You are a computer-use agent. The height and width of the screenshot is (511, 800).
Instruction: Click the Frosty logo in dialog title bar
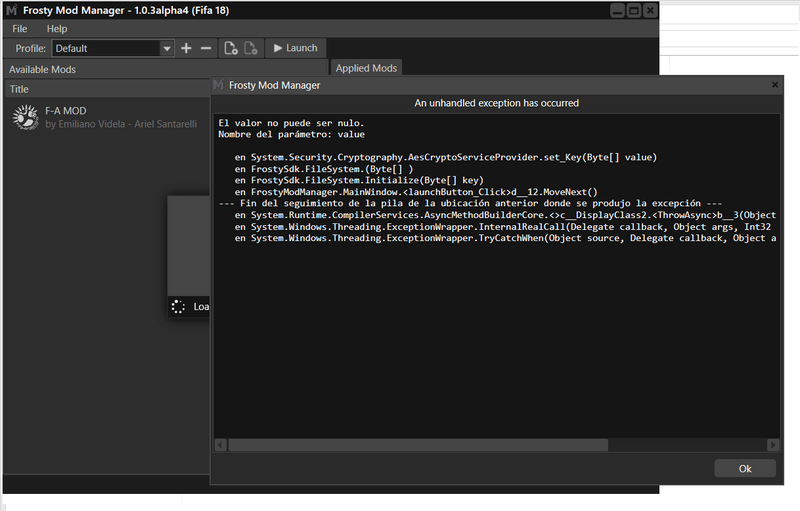click(x=218, y=85)
